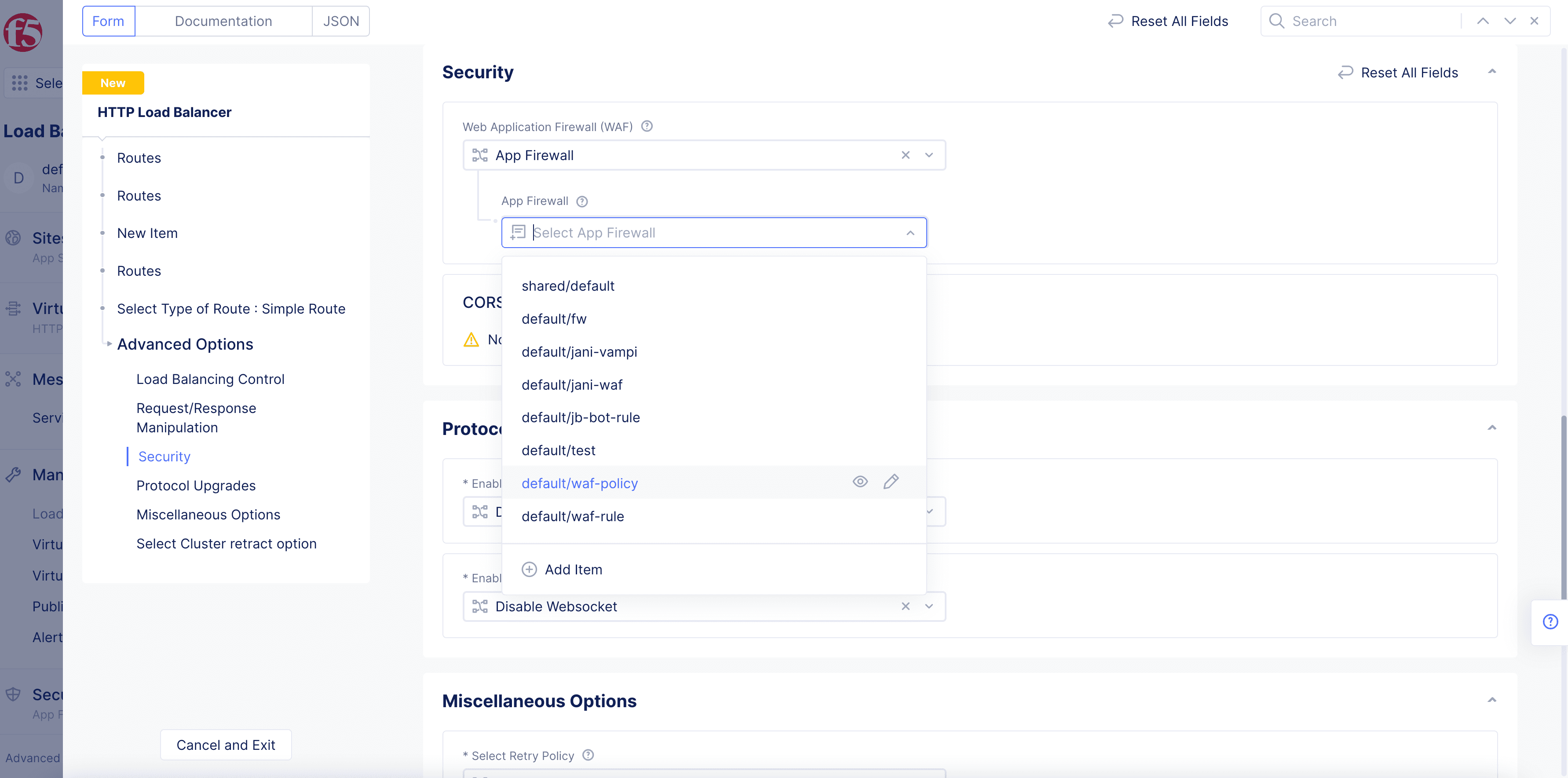
Task: Switch to the JSON tab
Action: click(341, 21)
